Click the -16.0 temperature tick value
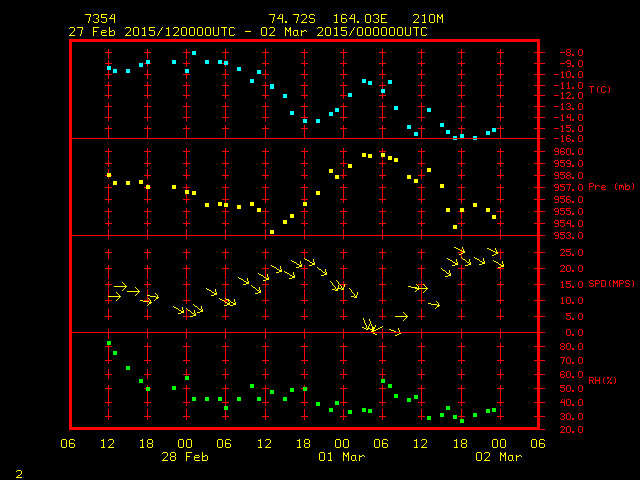The image size is (640, 480). point(563,139)
